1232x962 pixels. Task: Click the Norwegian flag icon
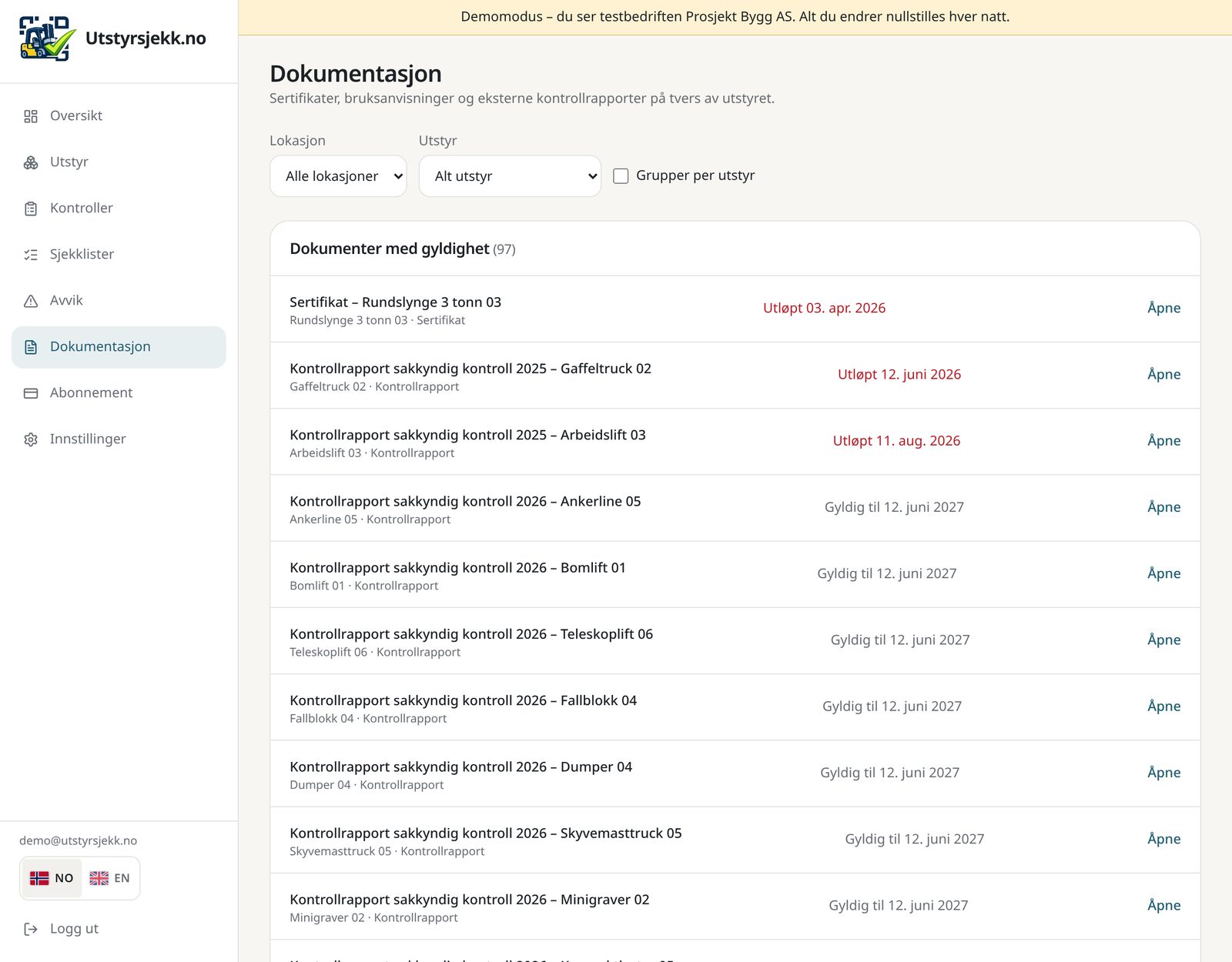(39, 878)
